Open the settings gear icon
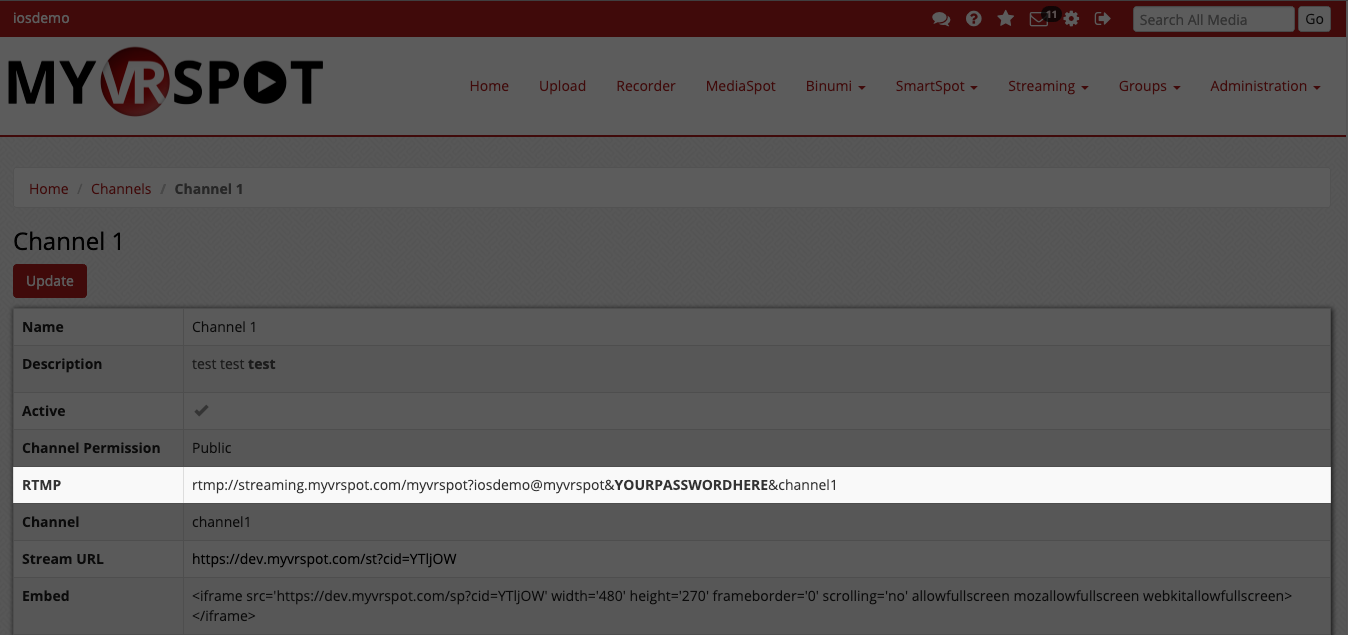Image resolution: width=1348 pixels, height=635 pixels. [1072, 19]
